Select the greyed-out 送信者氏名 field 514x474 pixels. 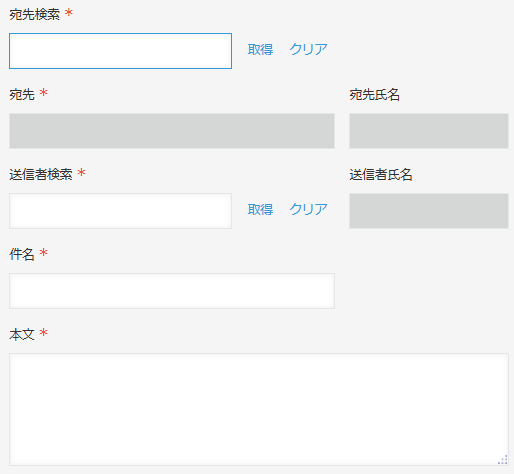[429, 211]
